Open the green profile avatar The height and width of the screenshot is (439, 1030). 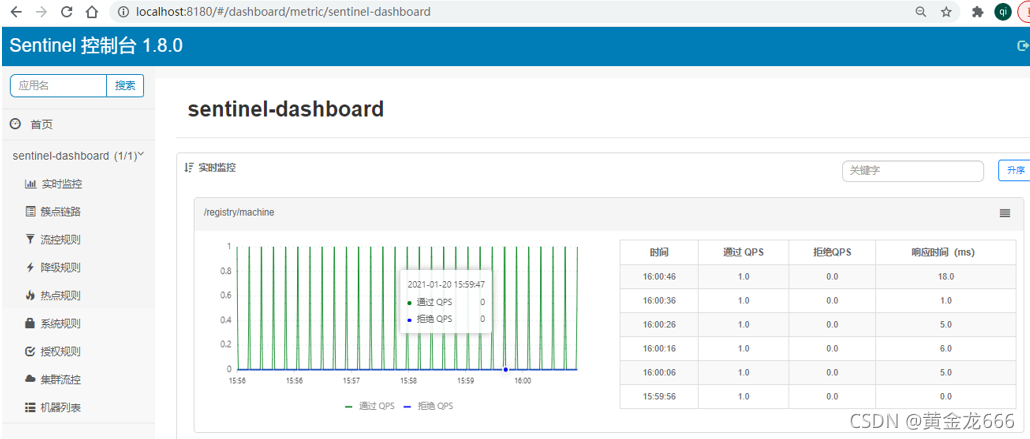tap(1002, 12)
